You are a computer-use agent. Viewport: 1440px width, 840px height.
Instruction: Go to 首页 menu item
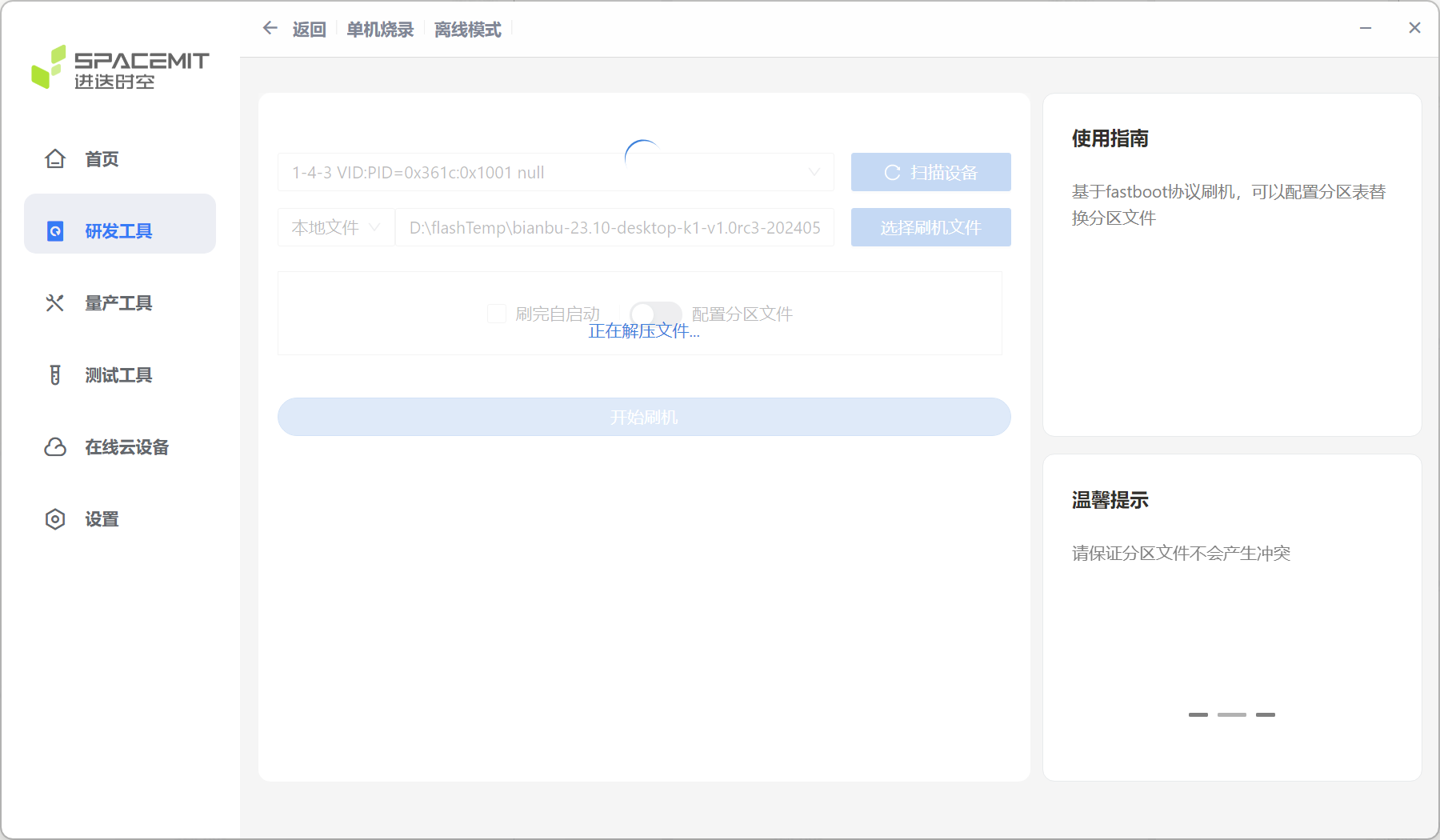[102, 158]
